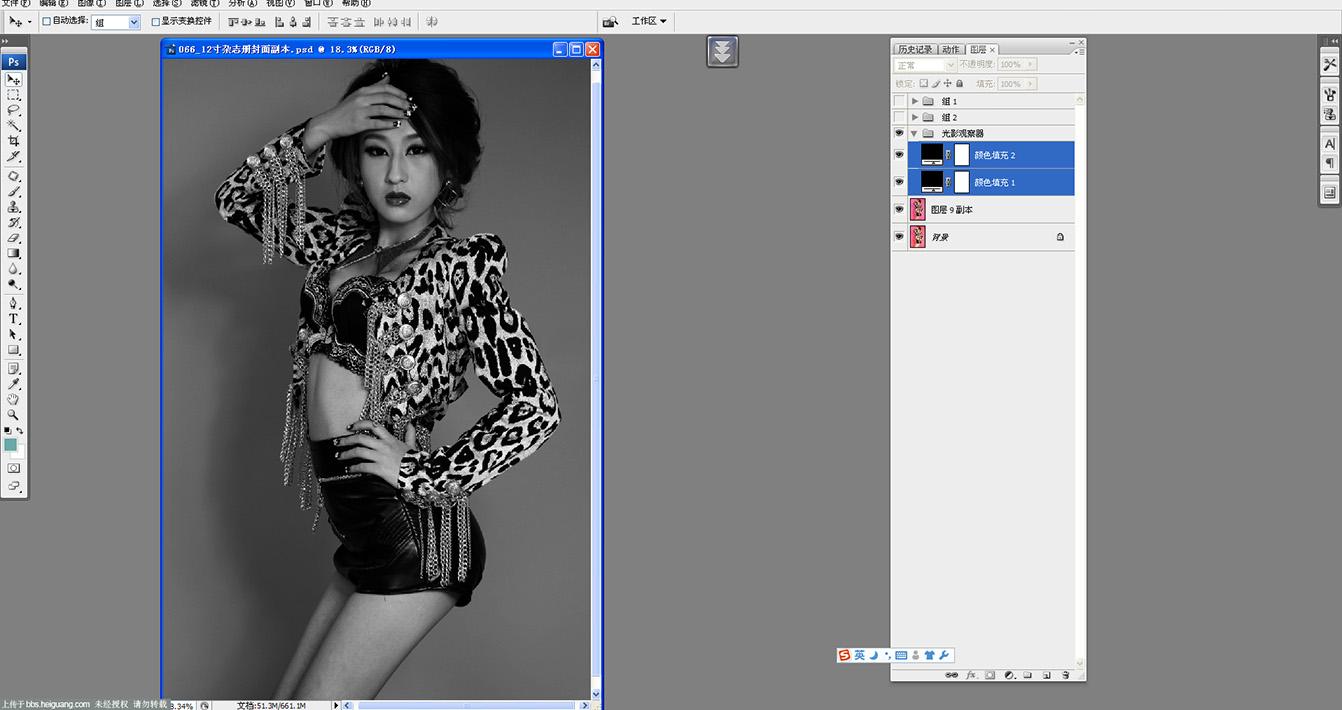The height and width of the screenshot is (710, 1342).
Task: Hide the 背景 layer
Action: (x=899, y=237)
